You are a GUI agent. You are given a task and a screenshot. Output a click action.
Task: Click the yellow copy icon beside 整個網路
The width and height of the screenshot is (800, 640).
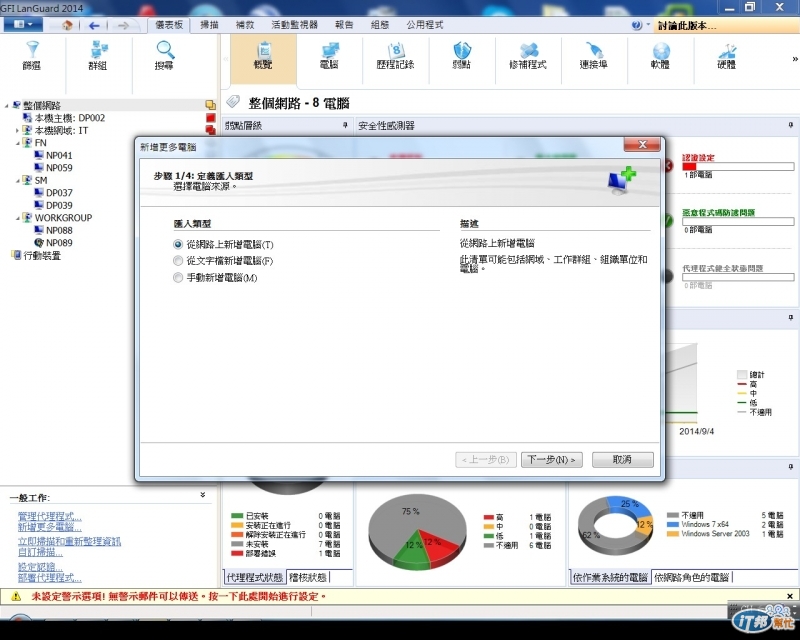[x=210, y=105]
